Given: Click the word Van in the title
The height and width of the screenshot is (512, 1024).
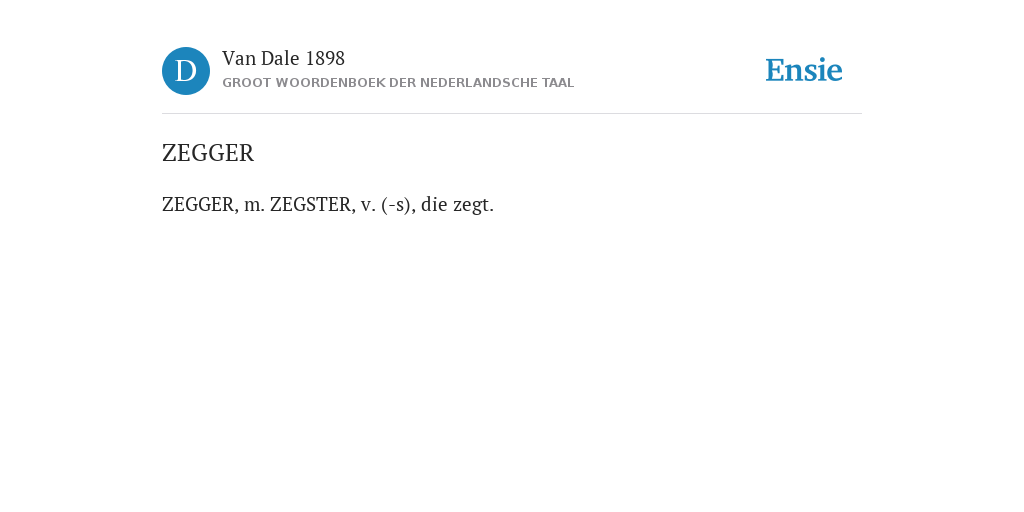Looking at the screenshot, I should point(238,59).
